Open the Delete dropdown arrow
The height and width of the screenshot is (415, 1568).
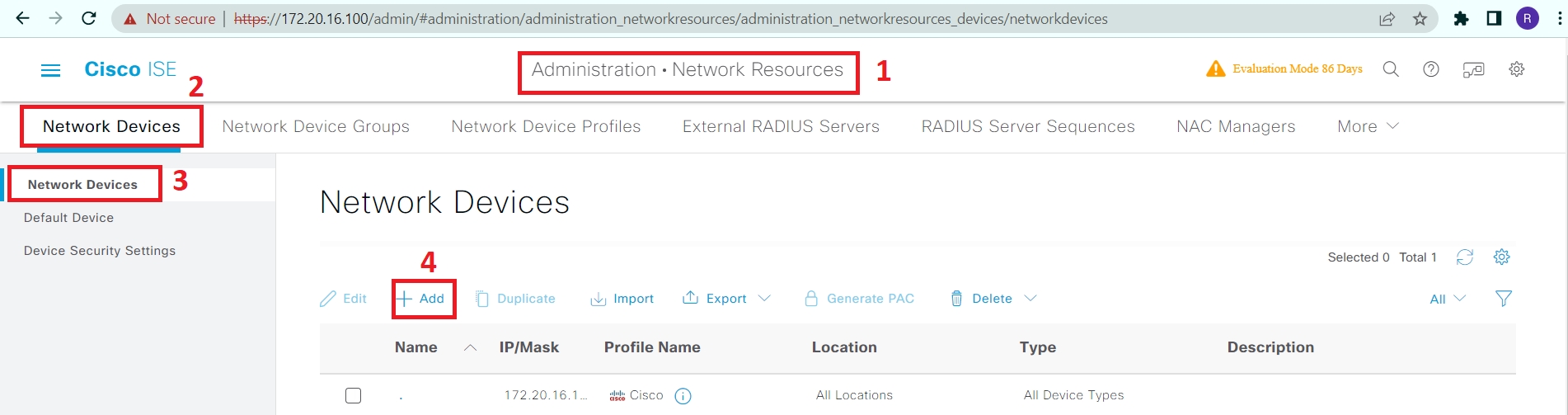tap(1030, 299)
